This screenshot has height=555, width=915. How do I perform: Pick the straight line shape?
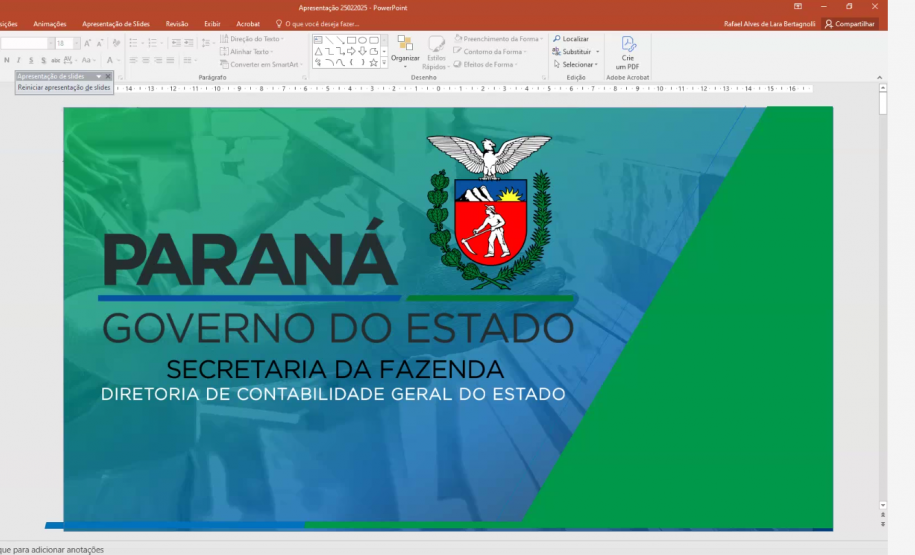pos(329,40)
